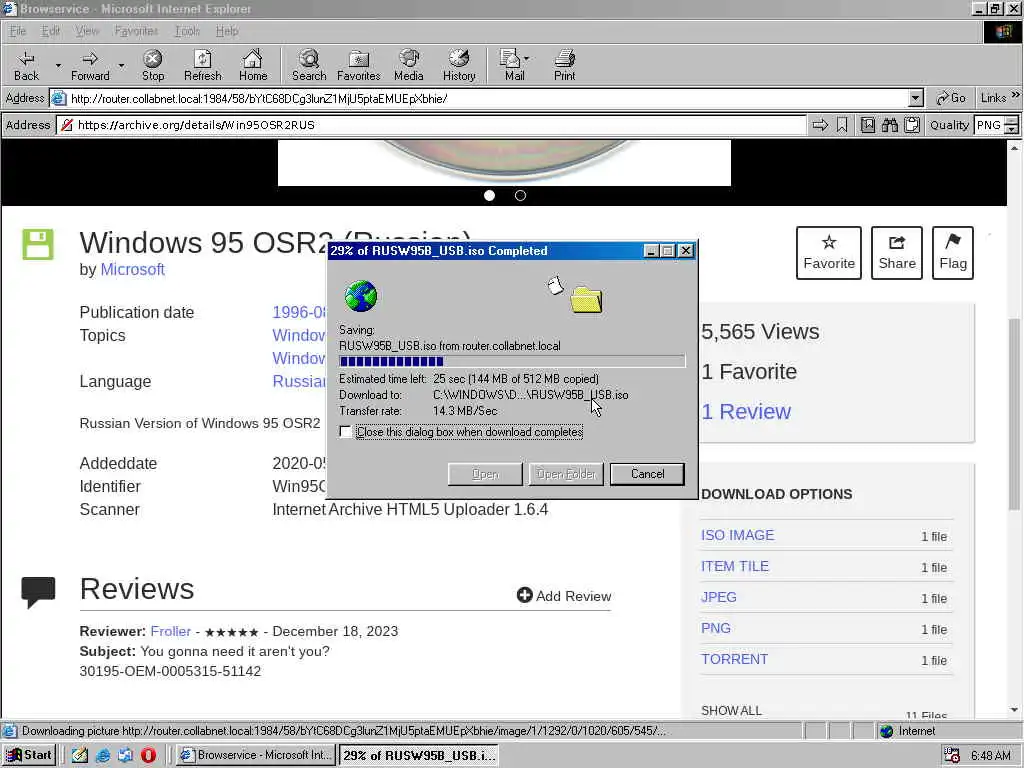1024x768 pixels.
Task: Decrease the Quality setting spinner down
Action: click(1012, 129)
